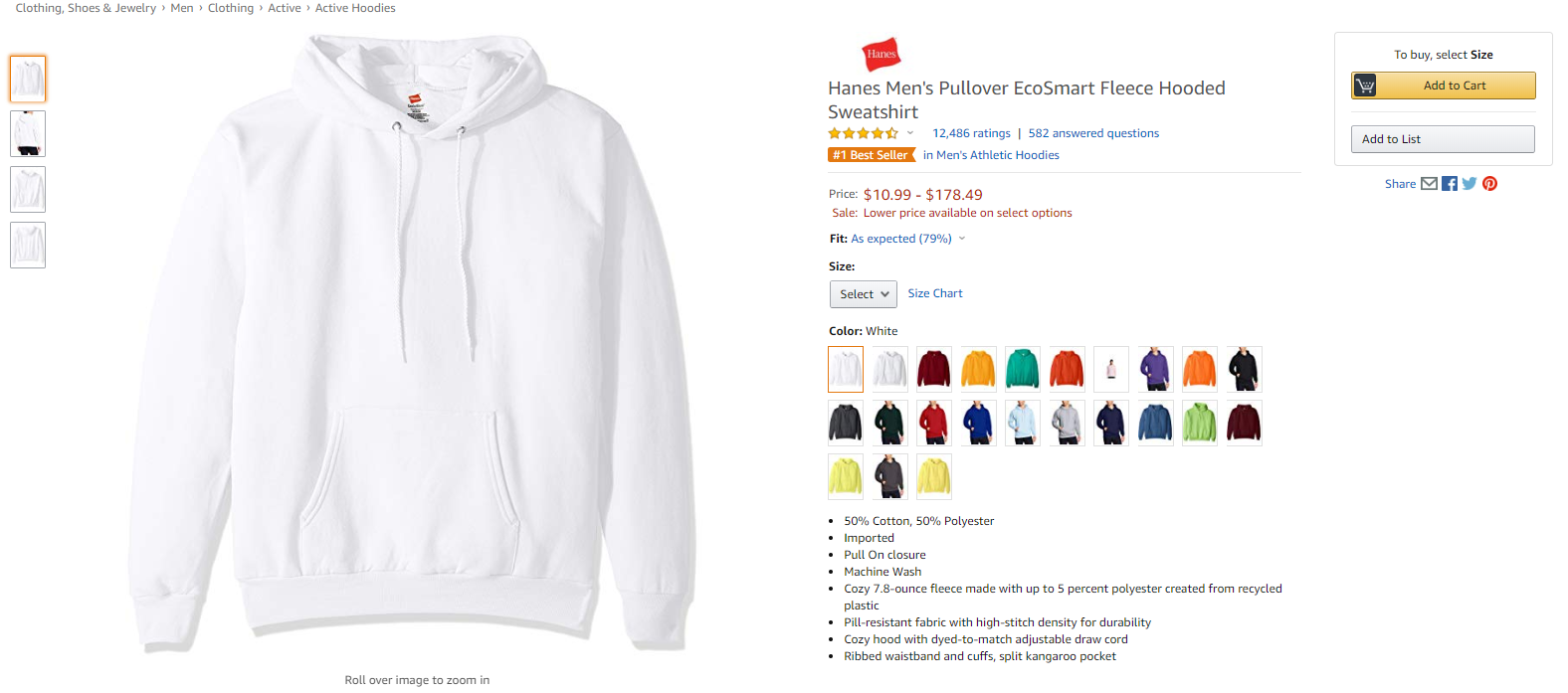Expand the Fit As expected details chevron
The height and width of the screenshot is (693, 1568).
962,239
